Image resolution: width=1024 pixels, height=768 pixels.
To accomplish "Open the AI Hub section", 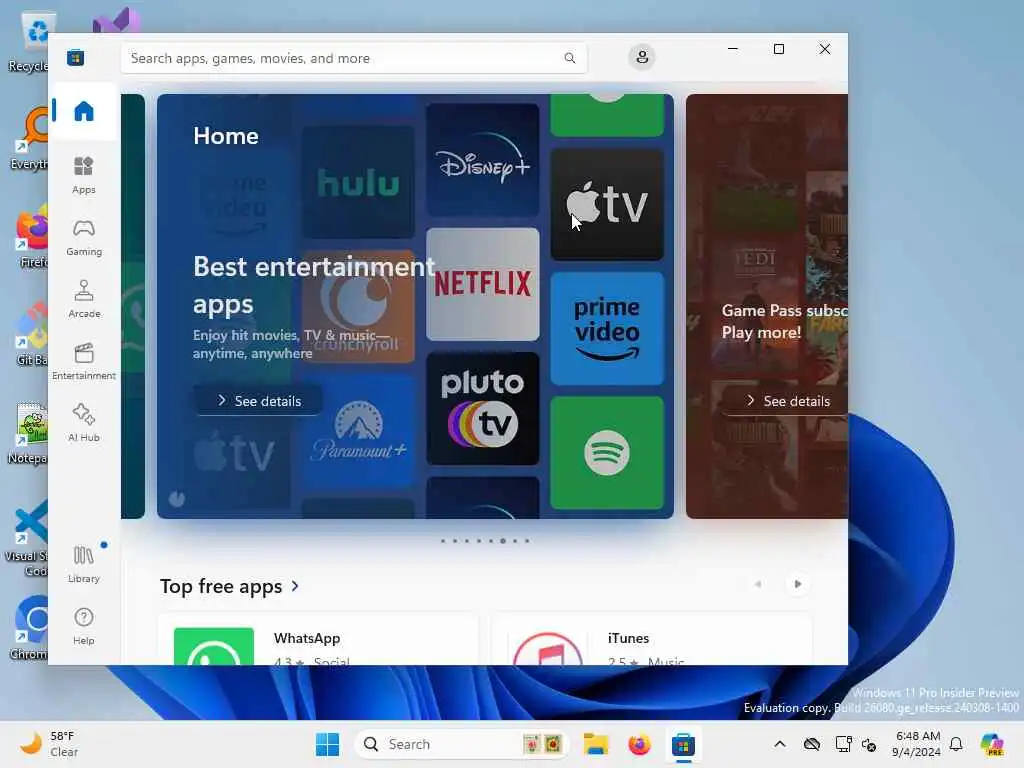I will [84, 423].
